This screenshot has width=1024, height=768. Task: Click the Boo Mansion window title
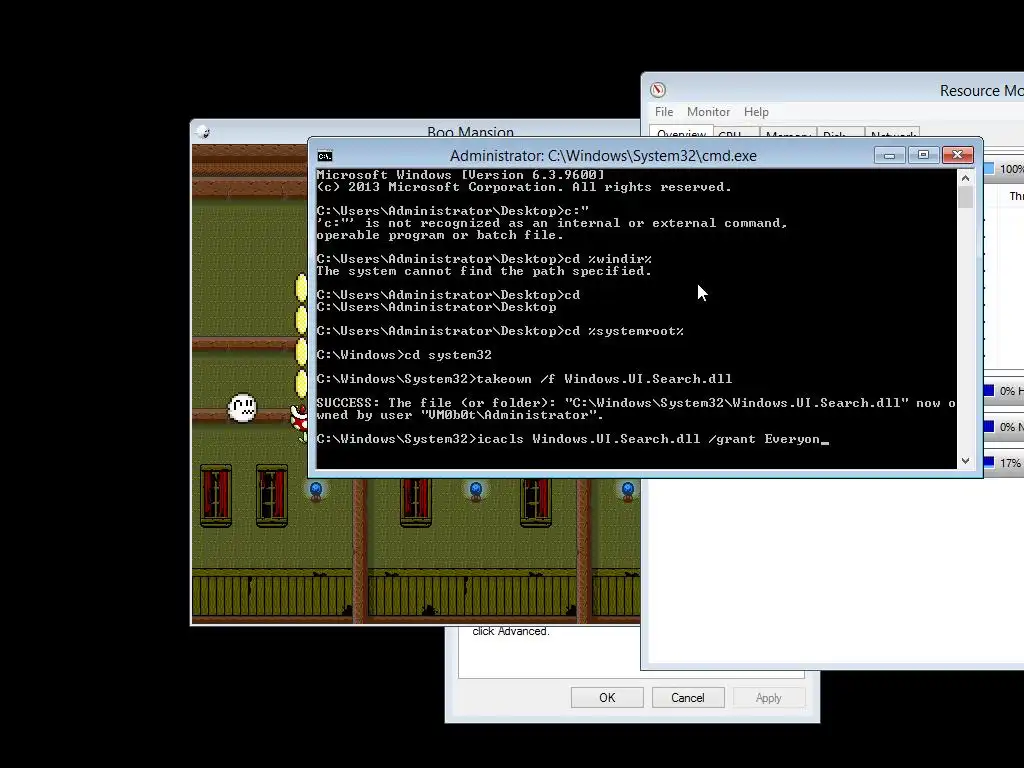[x=470, y=132]
